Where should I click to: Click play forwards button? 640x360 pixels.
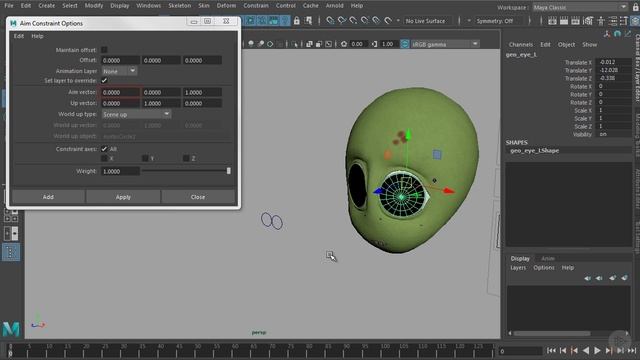click(x=597, y=351)
